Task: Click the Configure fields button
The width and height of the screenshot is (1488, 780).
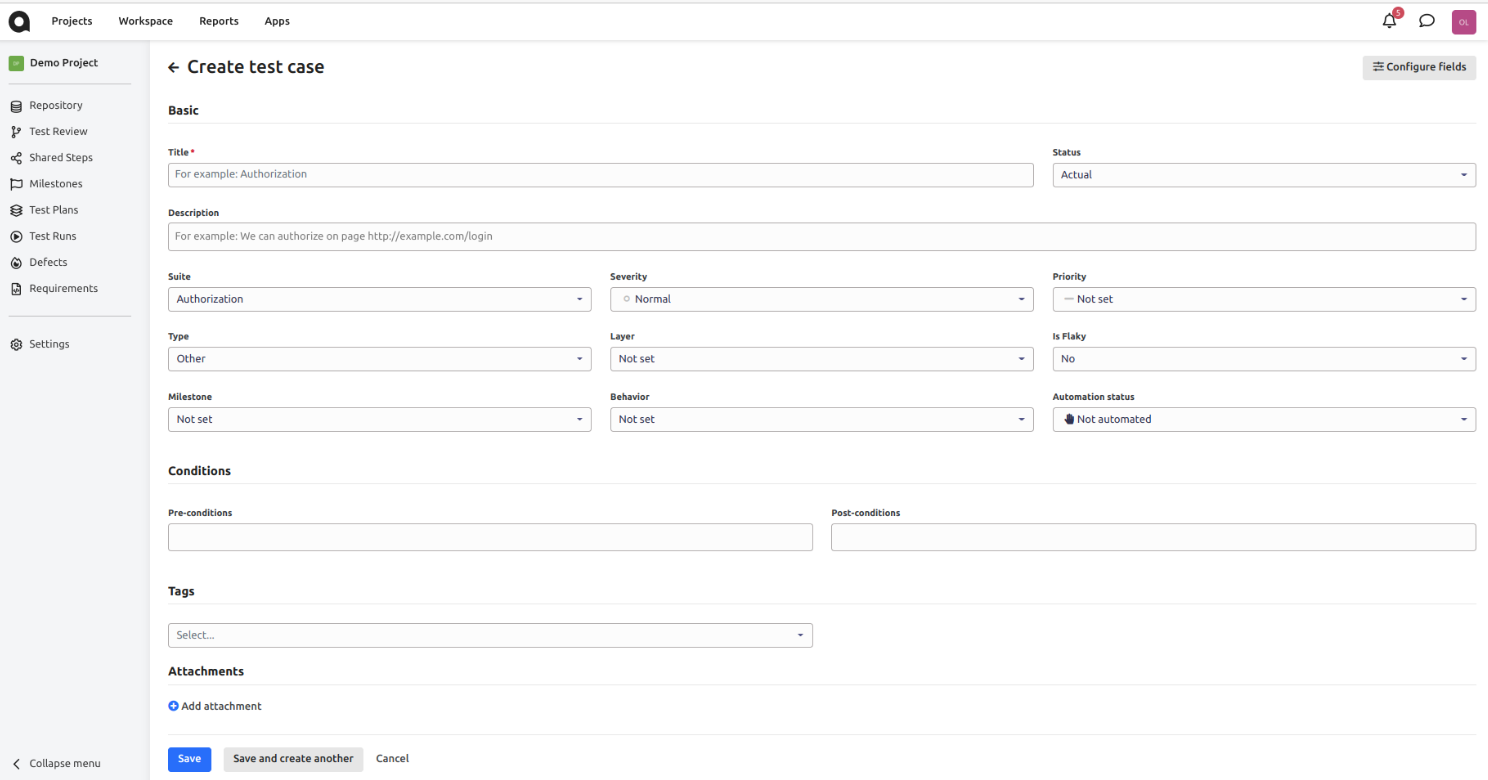Action: click(1419, 67)
